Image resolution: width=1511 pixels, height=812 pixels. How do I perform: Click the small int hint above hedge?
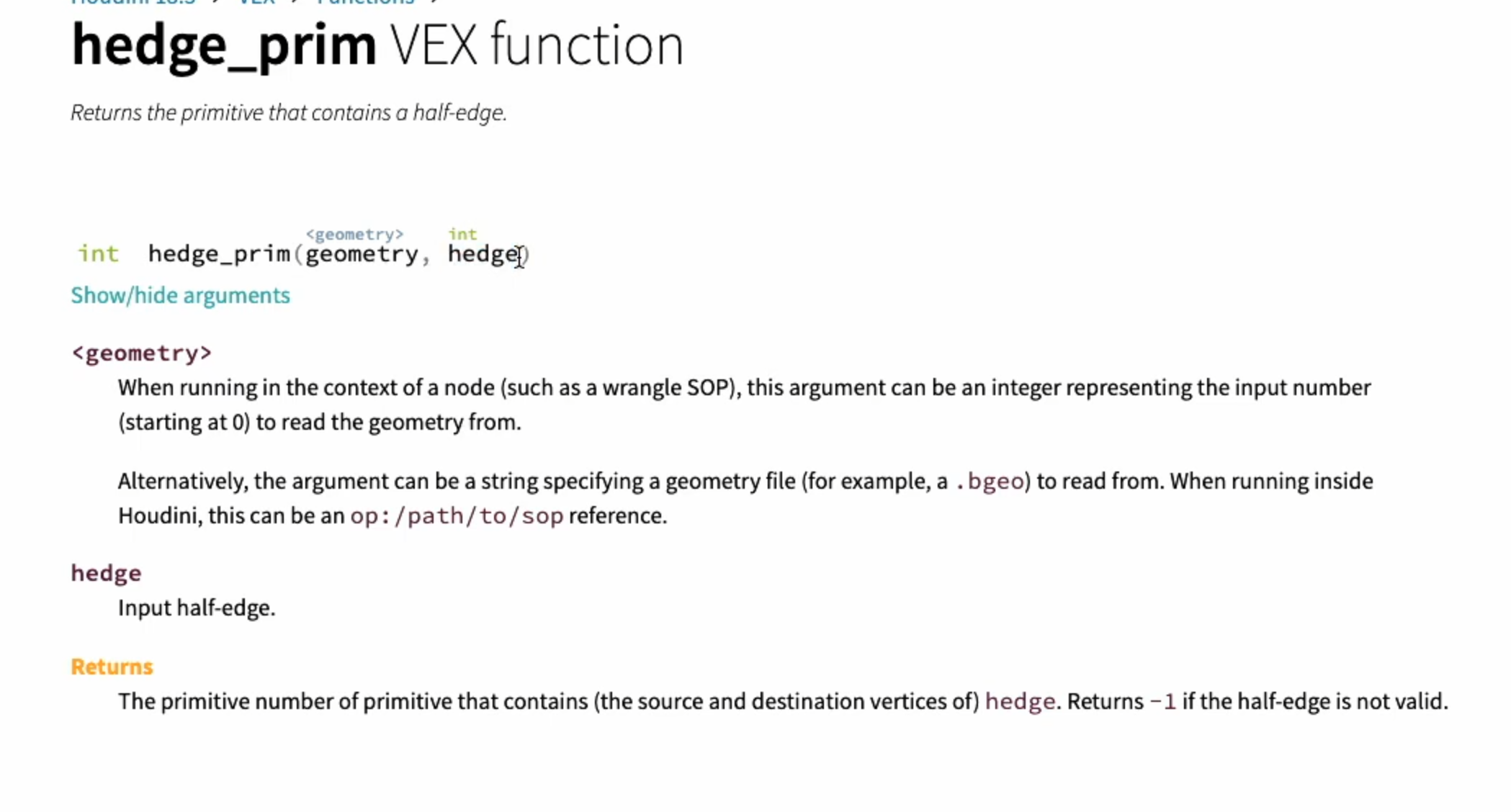(462, 235)
